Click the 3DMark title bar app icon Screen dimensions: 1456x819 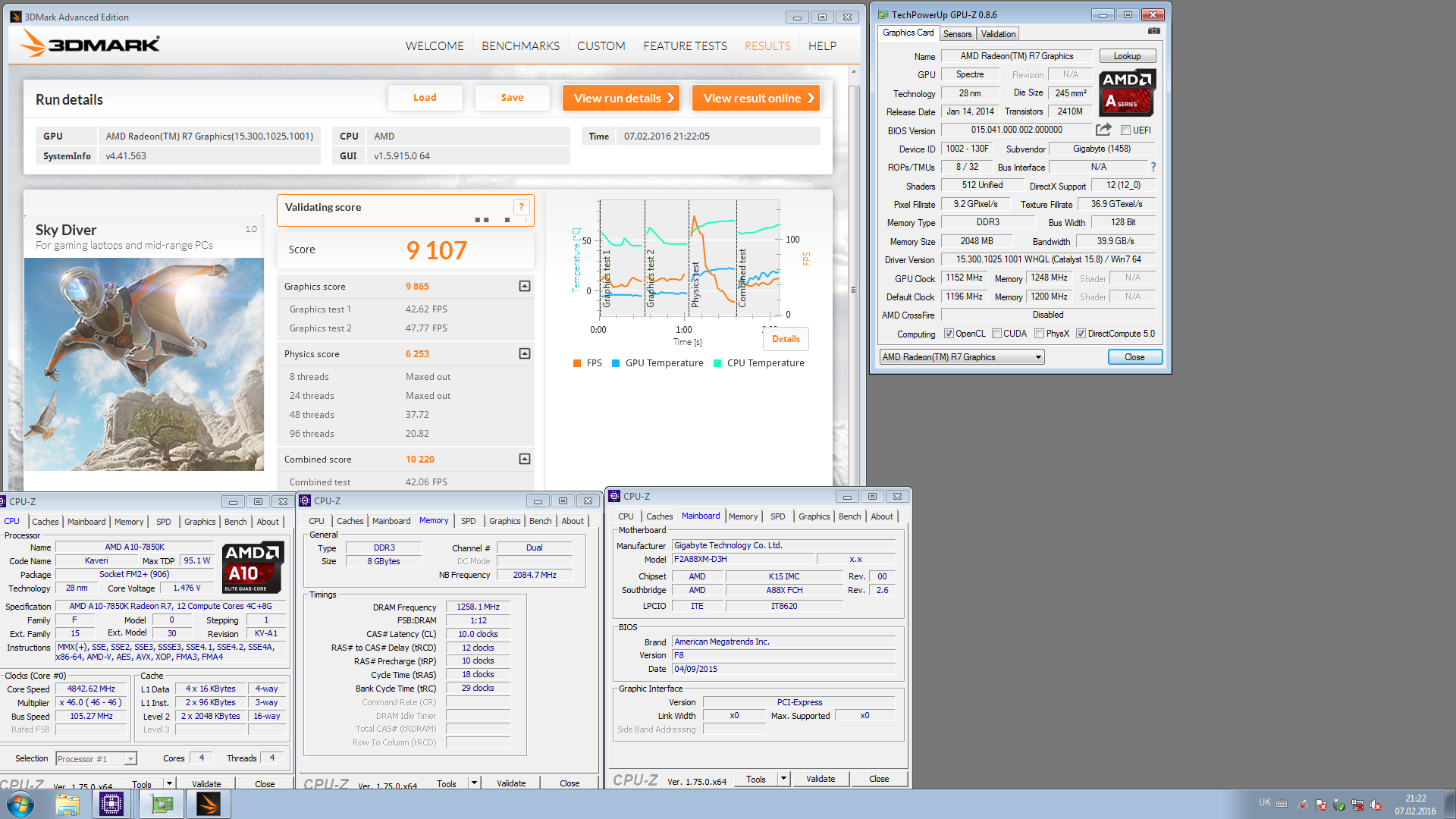click(x=16, y=17)
